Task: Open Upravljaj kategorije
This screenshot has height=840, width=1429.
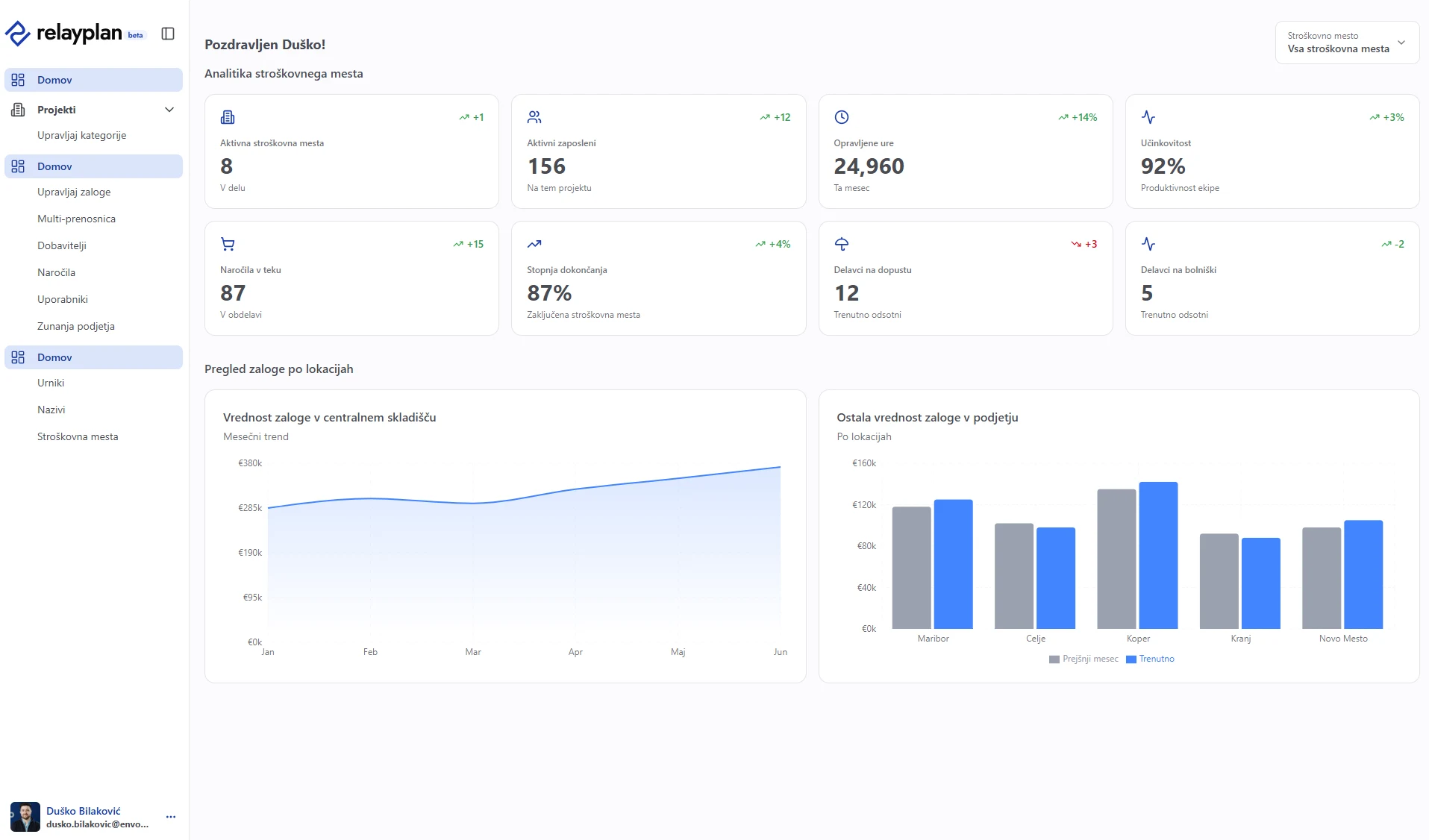Action: [82, 135]
